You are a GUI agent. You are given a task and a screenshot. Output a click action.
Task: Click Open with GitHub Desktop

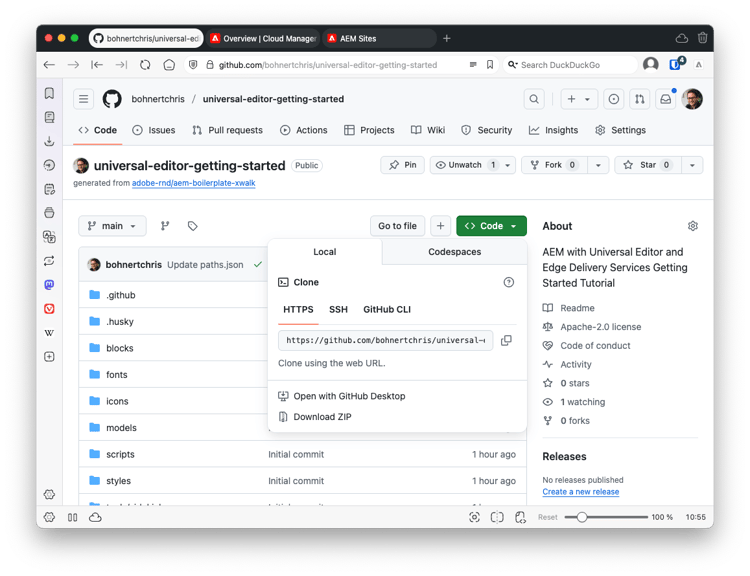point(342,396)
